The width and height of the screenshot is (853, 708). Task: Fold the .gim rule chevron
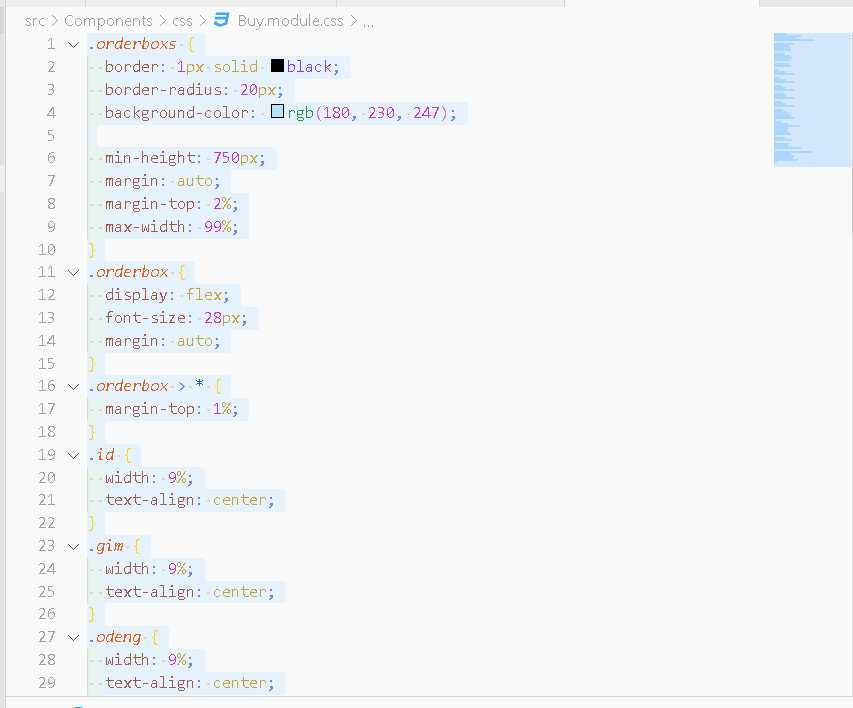coord(73,546)
